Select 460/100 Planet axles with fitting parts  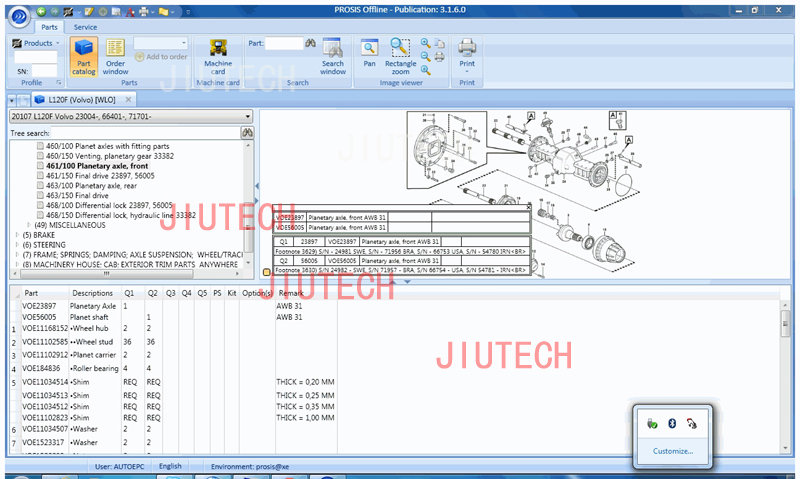click(x=107, y=146)
